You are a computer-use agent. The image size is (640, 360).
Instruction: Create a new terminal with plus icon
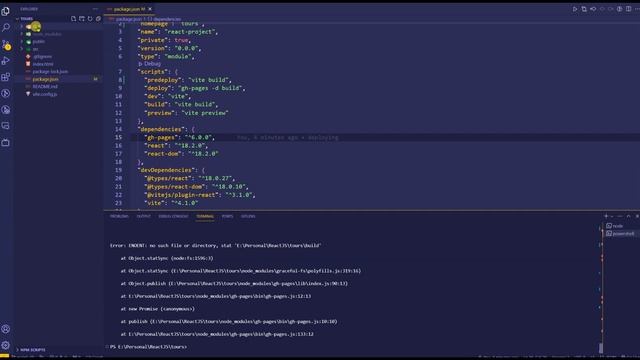(x=606, y=216)
